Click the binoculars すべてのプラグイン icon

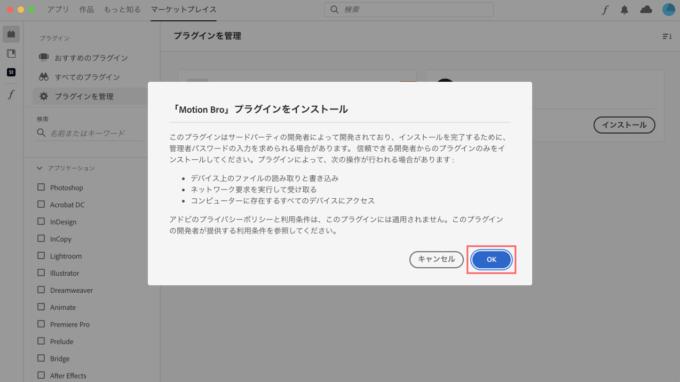(x=44, y=77)
